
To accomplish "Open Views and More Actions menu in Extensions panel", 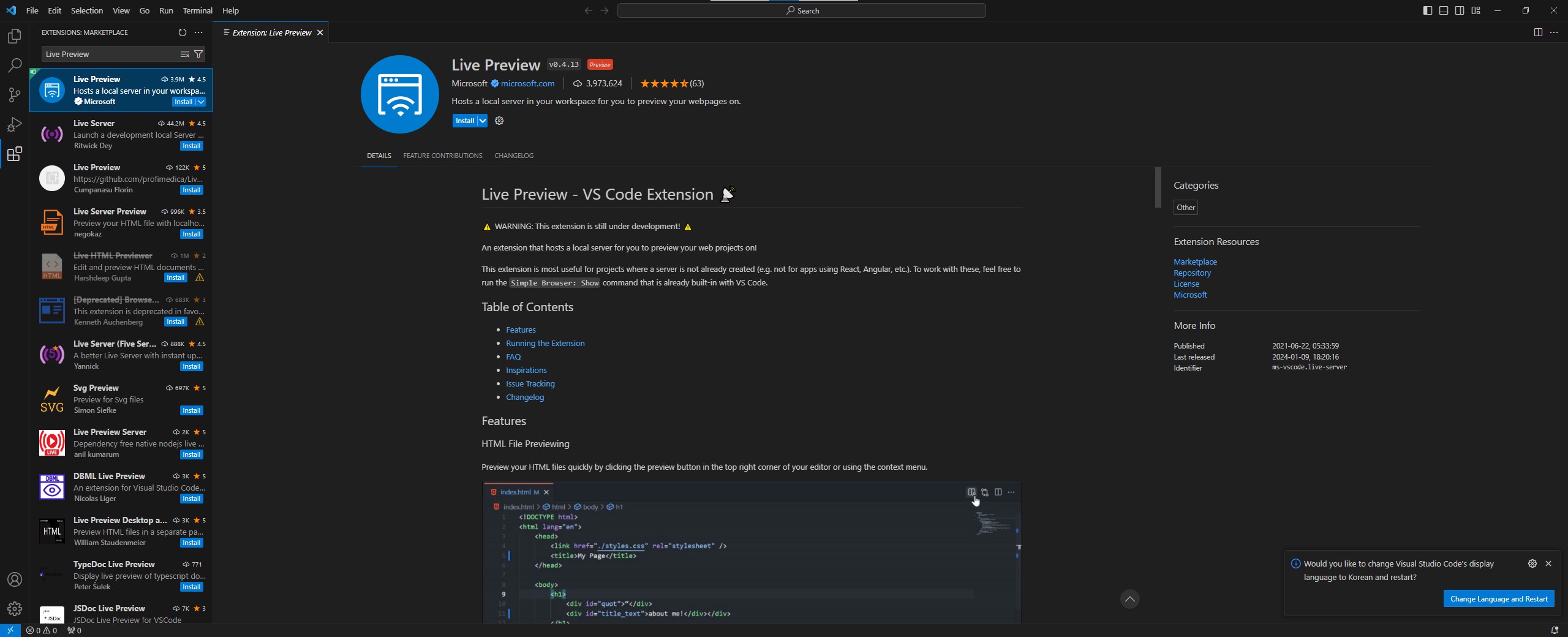I will [x=198, y=32].
